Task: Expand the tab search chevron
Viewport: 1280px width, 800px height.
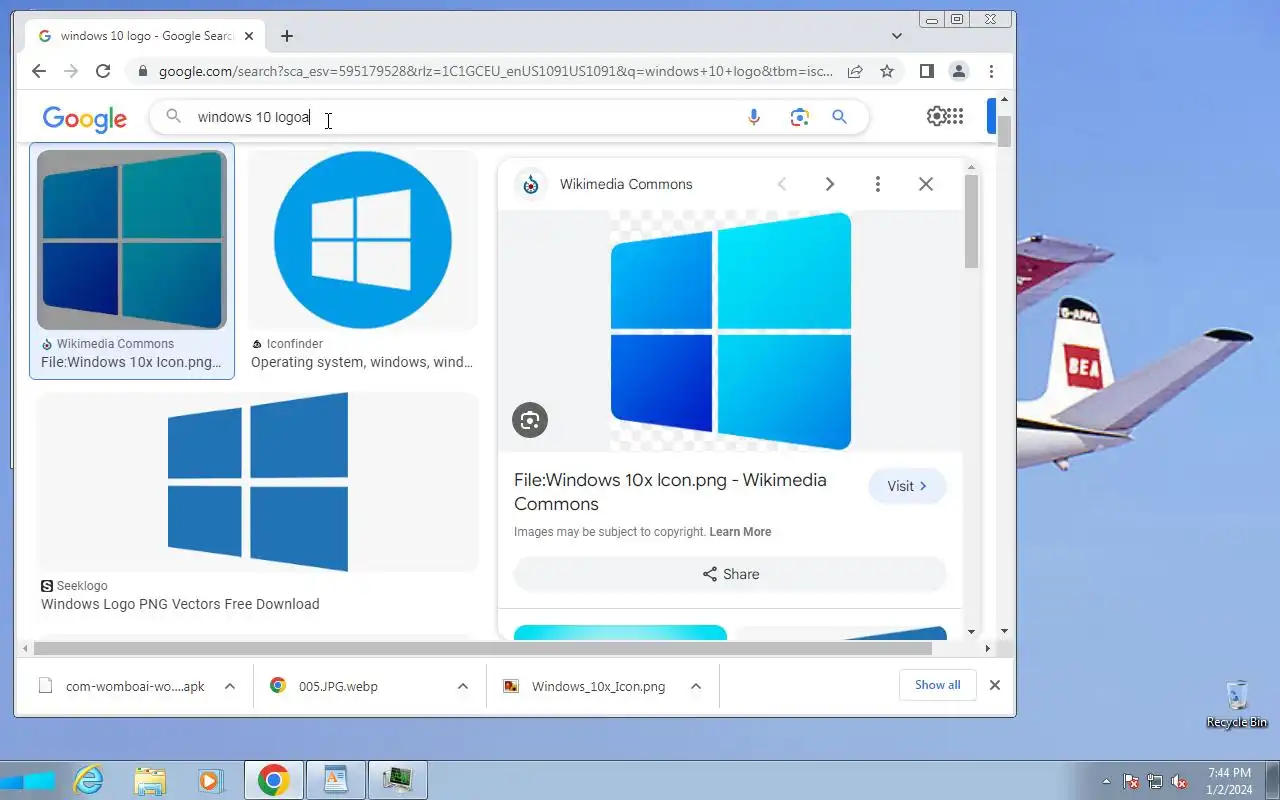Action: 897,36
